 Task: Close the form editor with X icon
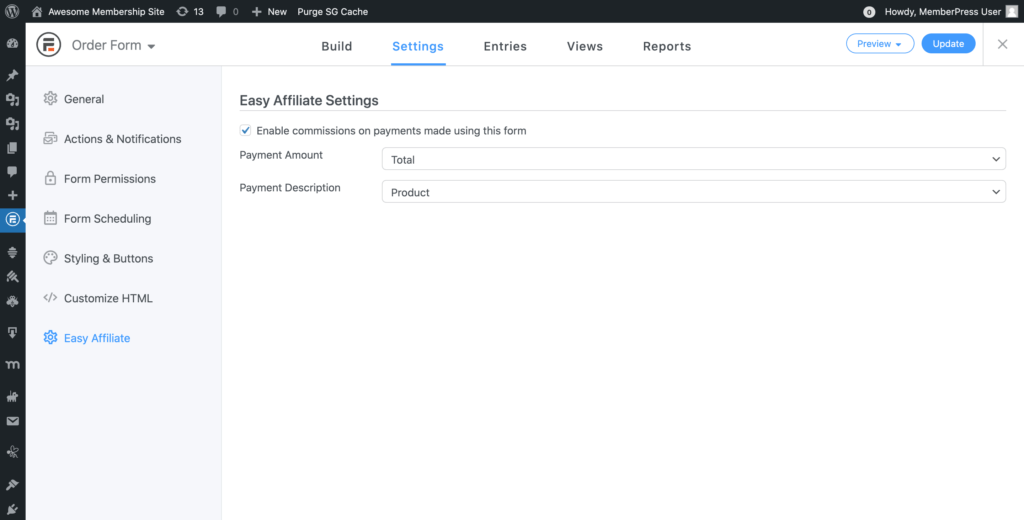pyautogui.click(x=1003, y=44)
